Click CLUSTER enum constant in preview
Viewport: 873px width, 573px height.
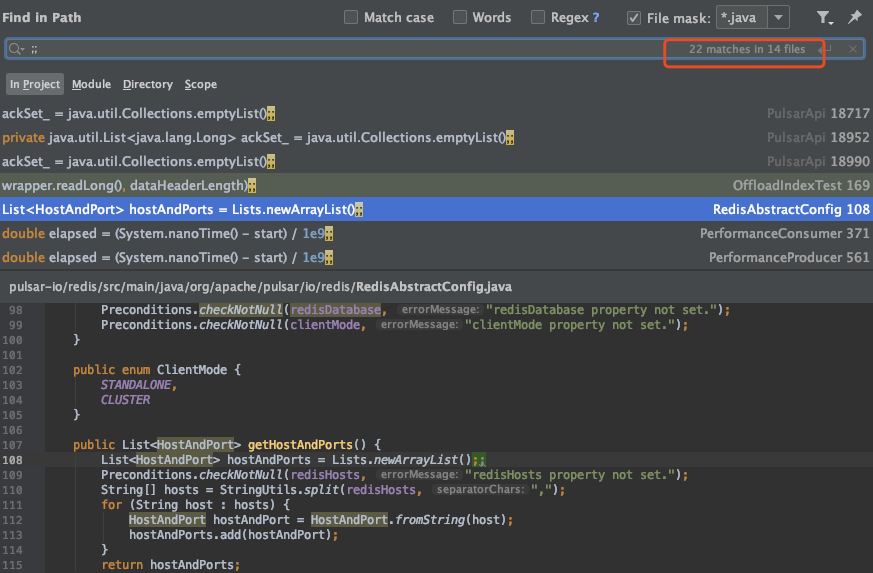click(125, 400)
